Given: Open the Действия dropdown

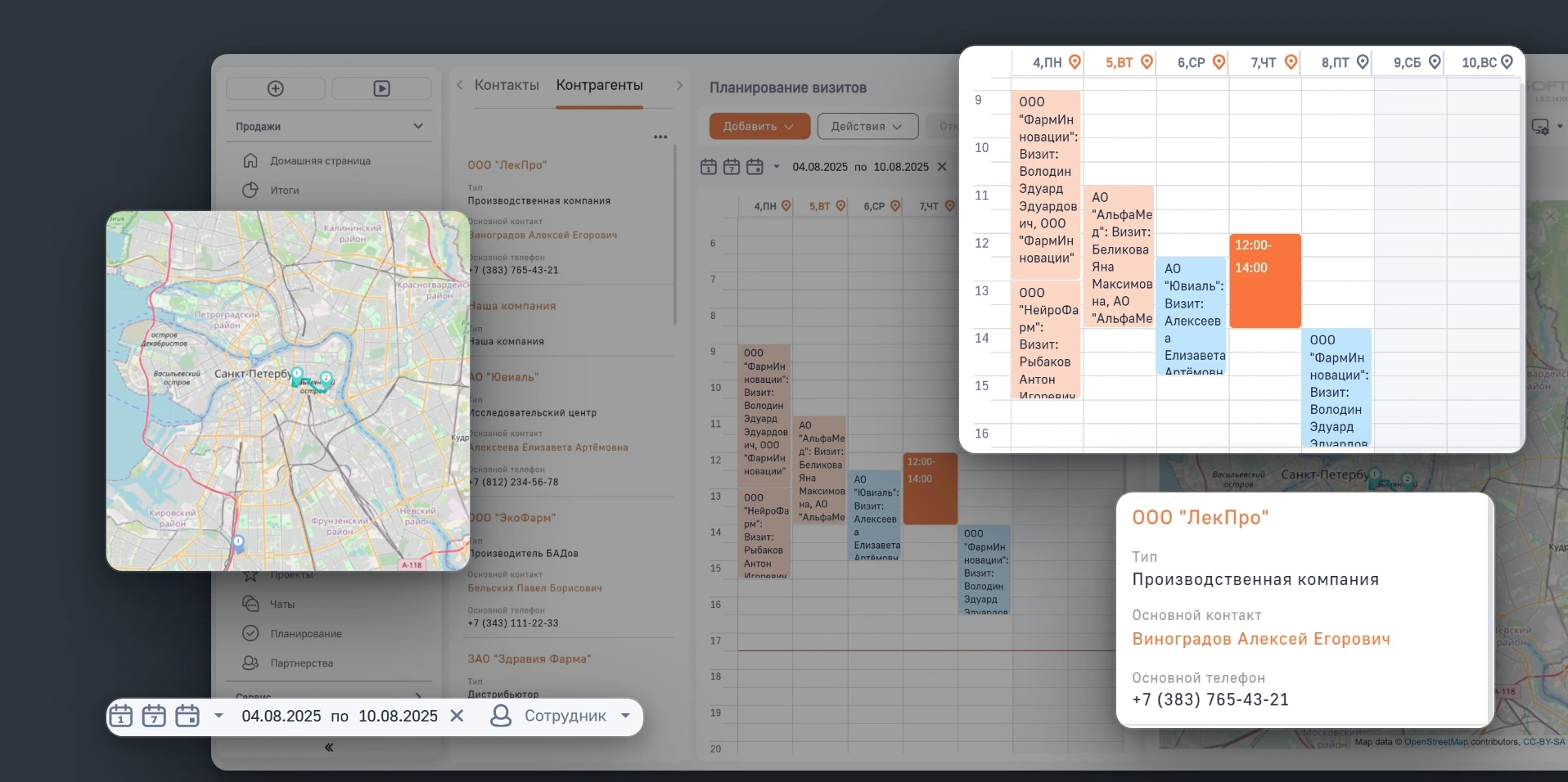Looking at the screenshot, I should tap(867, 127).
